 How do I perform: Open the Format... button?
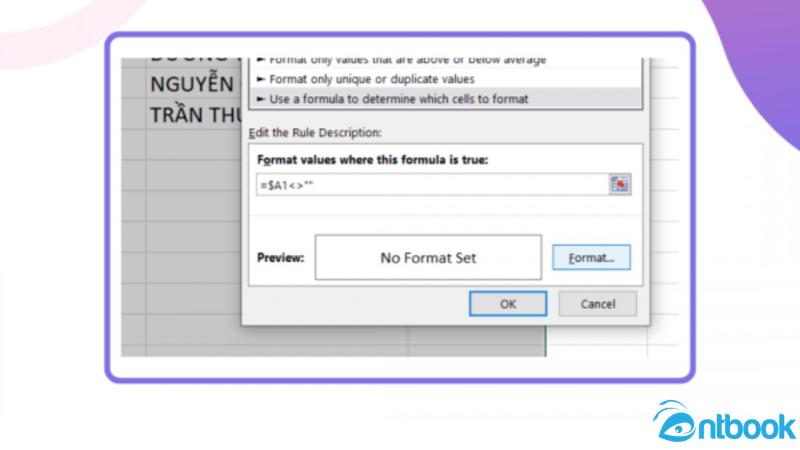click(591, 258)
